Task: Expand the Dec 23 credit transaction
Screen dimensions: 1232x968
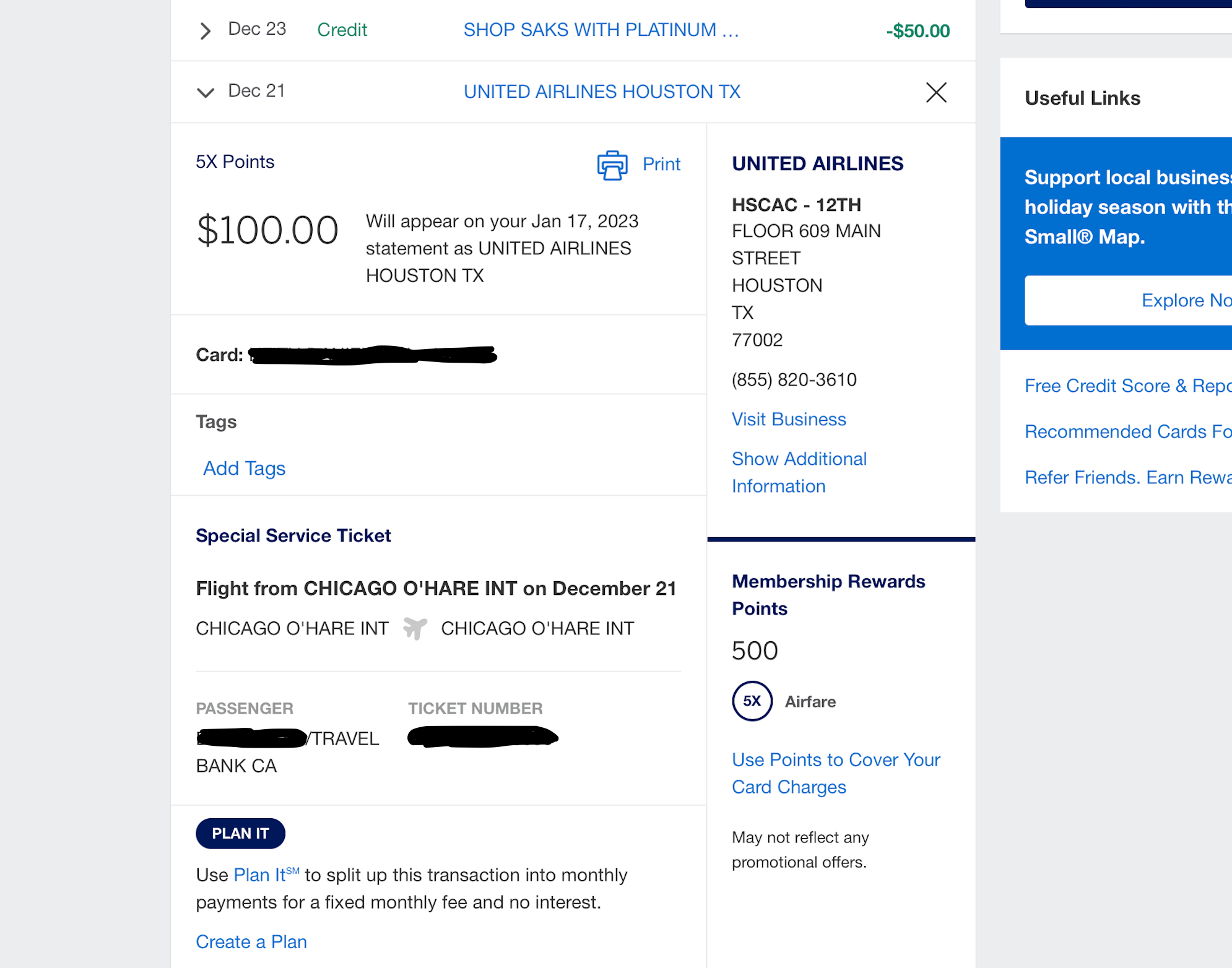Action: [x=204, y=30]
